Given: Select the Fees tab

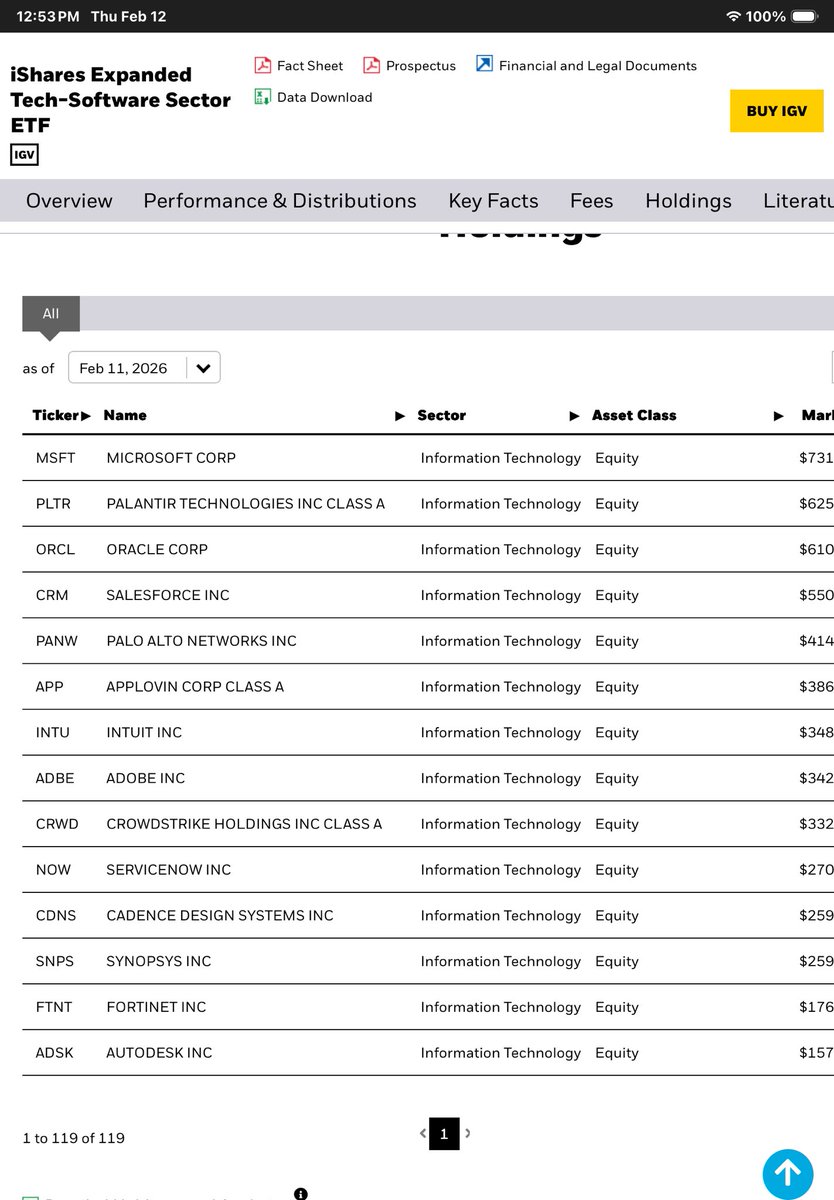Looking at the screenshot, I should pos(592,201).
